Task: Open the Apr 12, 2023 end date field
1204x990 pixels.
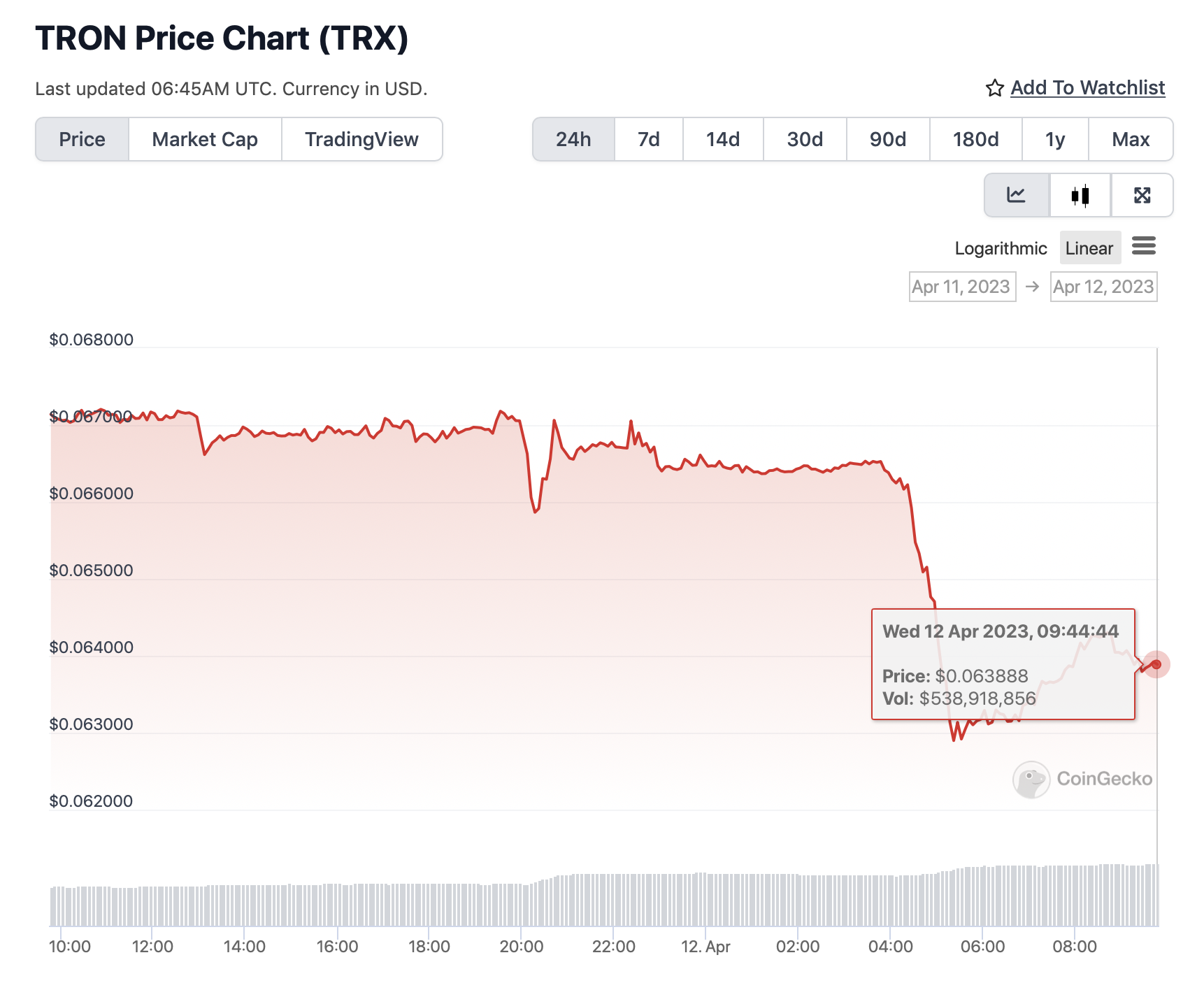Action: 1103,287
